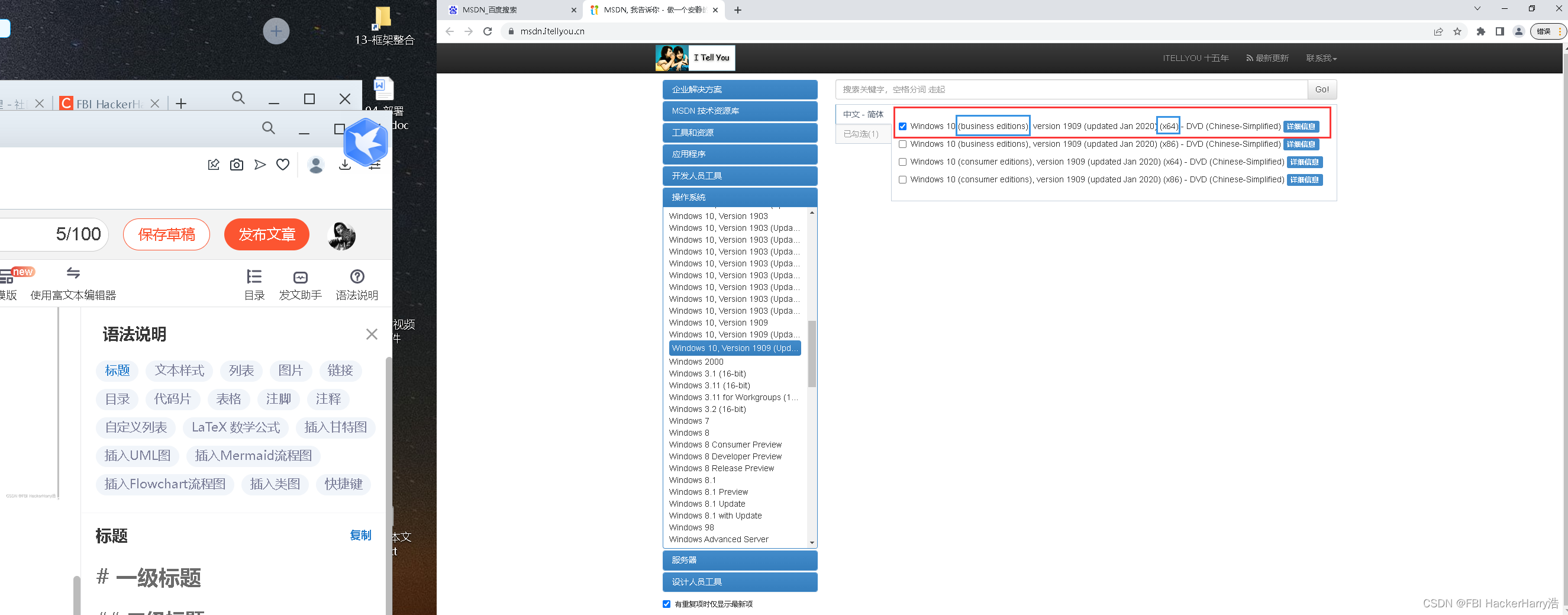Click the CSDN user avatar
Viewport: 1568px width, 615px height.
click(x=341, y=235)
